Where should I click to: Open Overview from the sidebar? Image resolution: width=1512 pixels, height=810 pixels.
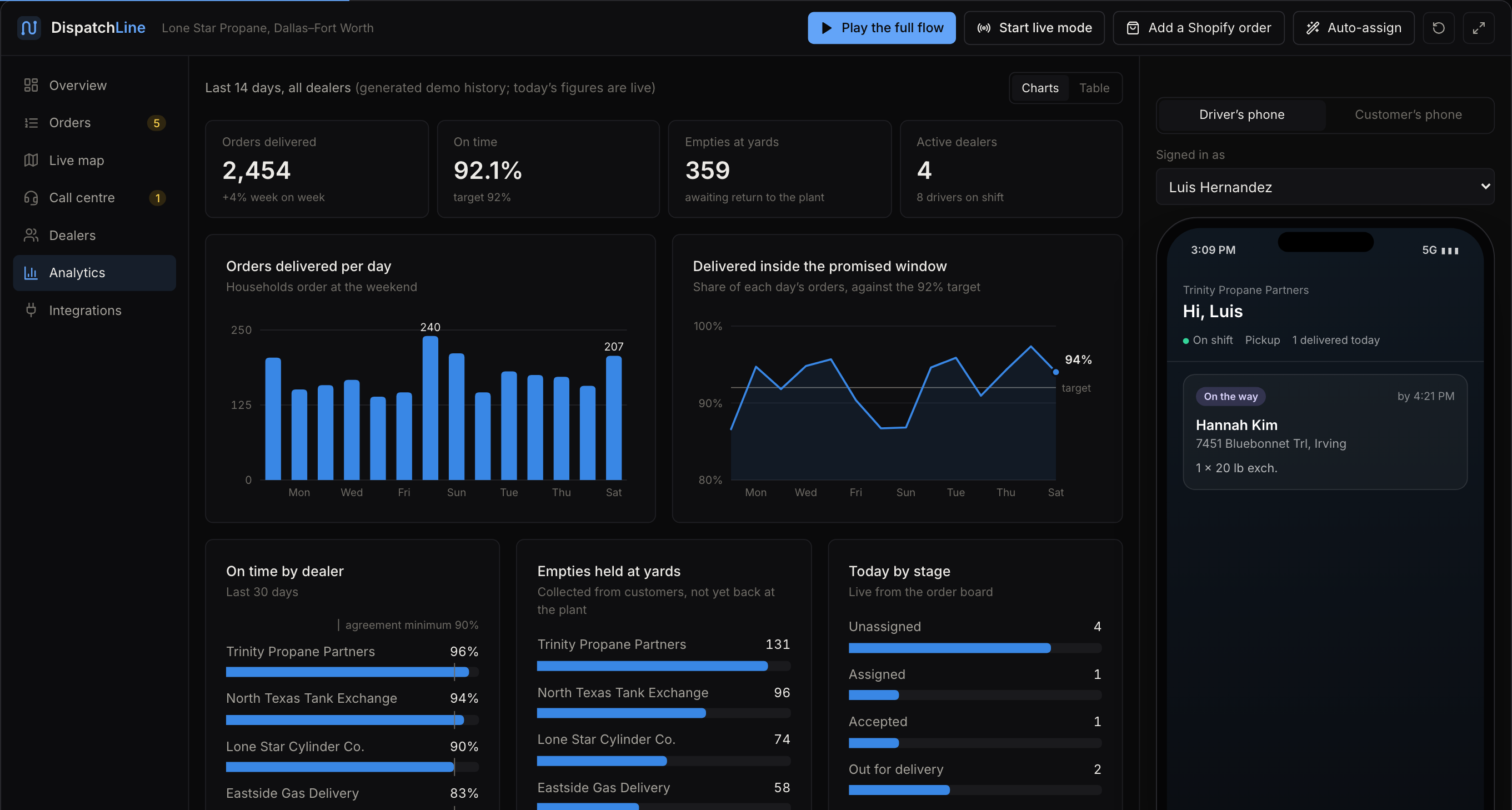click(94, 85)
